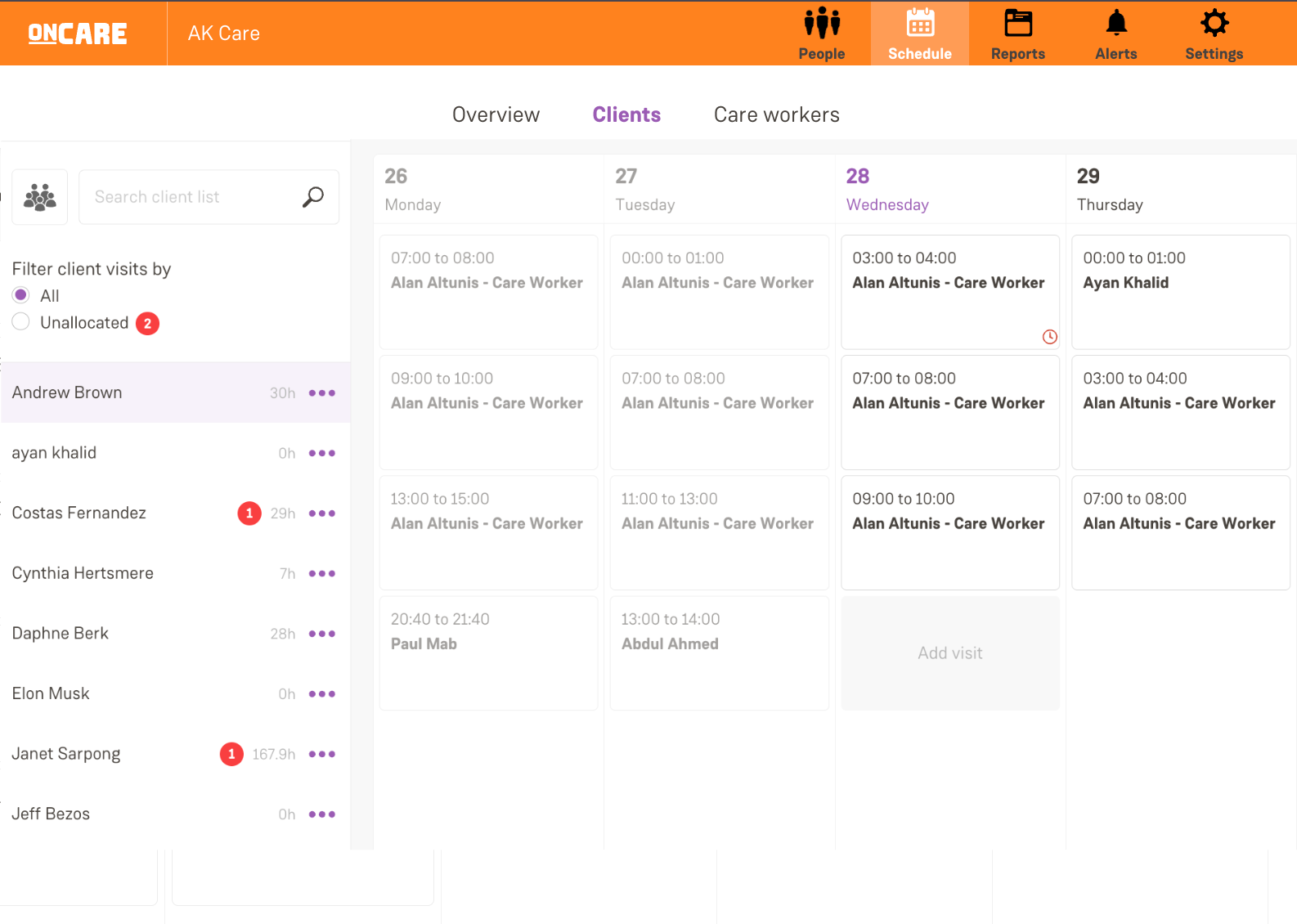Open the Reports section icon
1297x924 pixels.
[1017, 24]
